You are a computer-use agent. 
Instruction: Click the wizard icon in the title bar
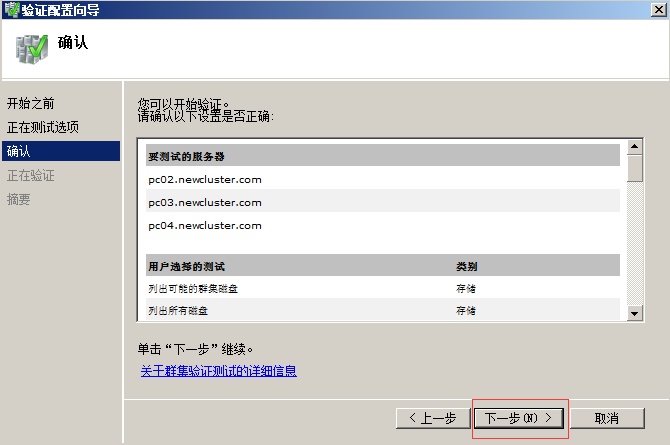coord(11,10)
